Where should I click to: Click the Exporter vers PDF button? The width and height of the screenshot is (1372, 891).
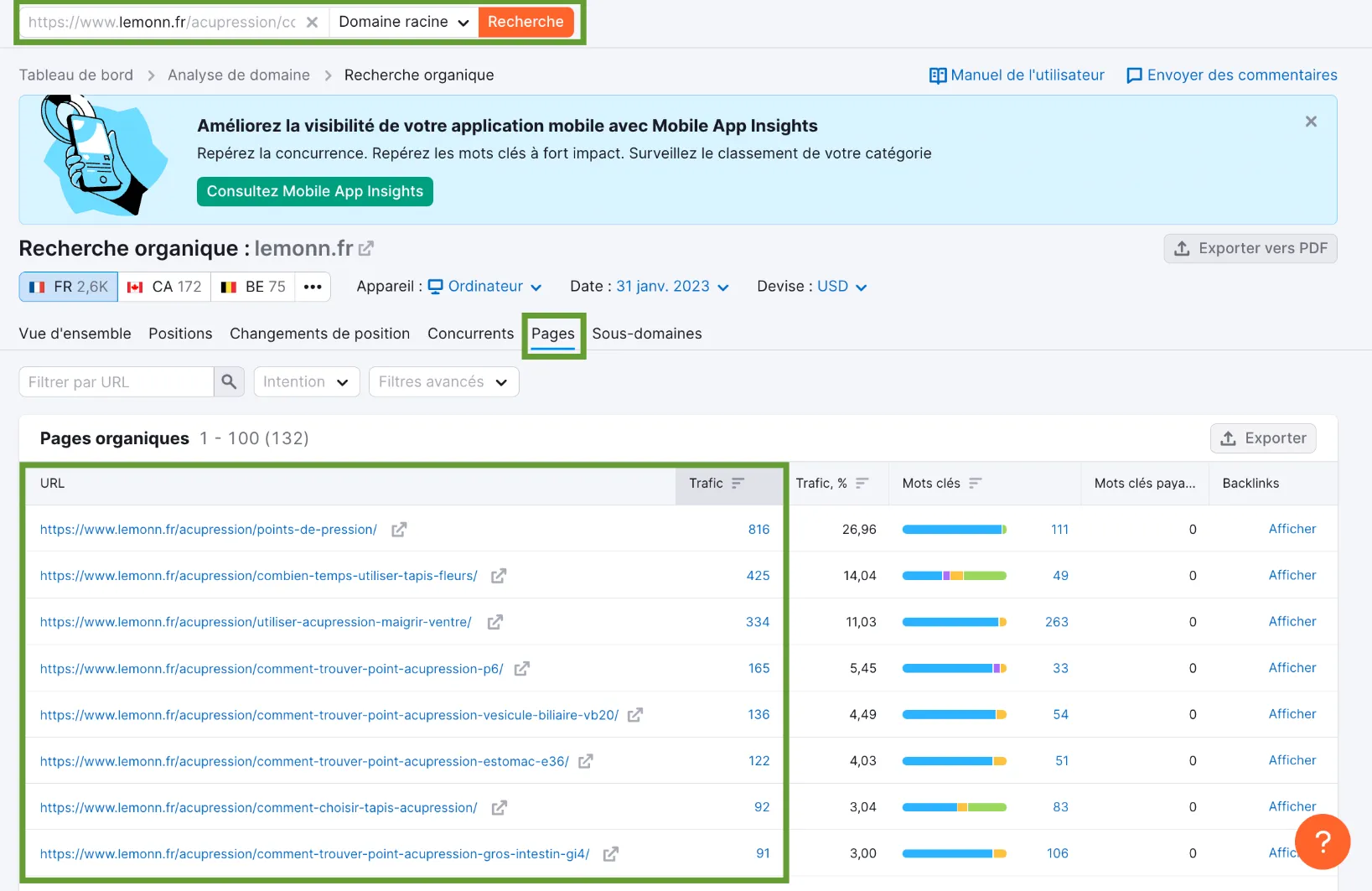tap(1250, 249)
